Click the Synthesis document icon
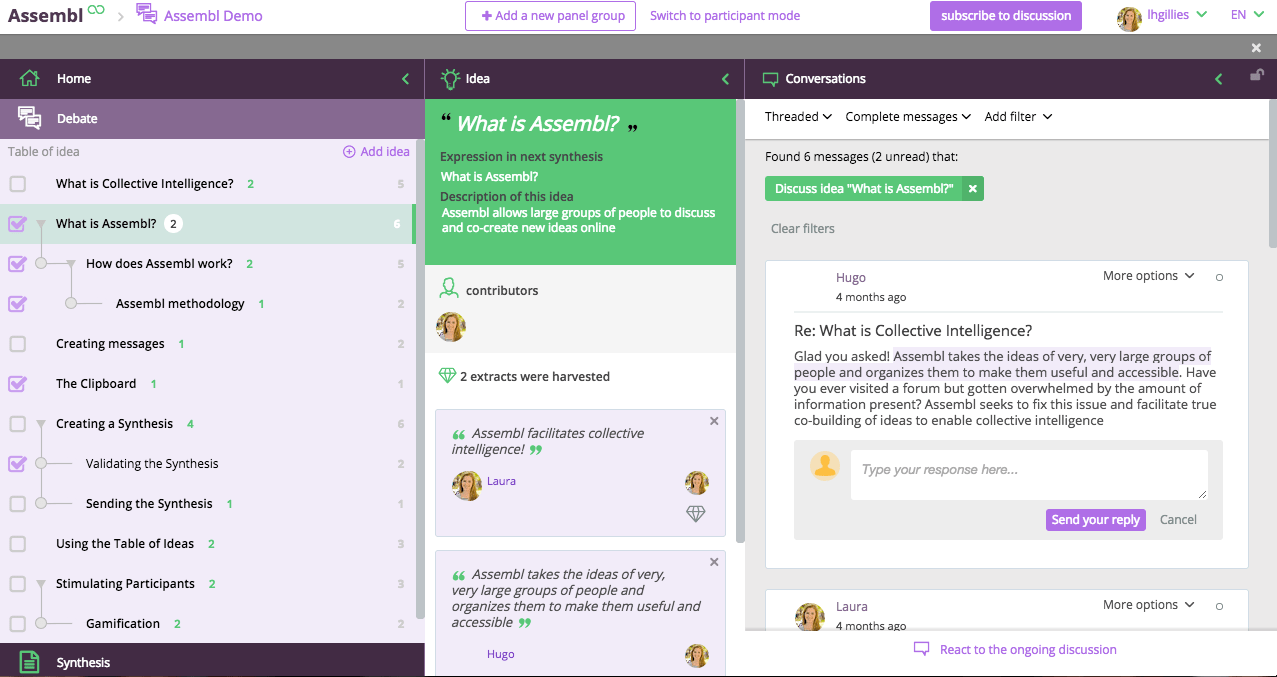 [x=30, y=662]
